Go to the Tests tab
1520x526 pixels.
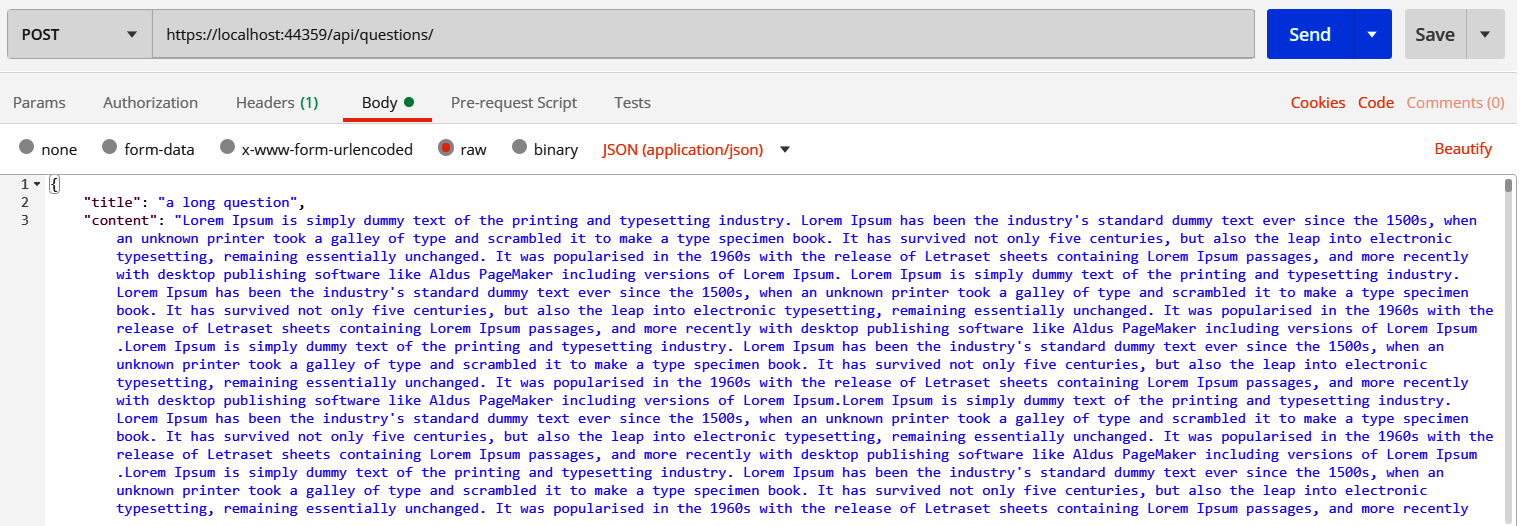click(632, 103)
